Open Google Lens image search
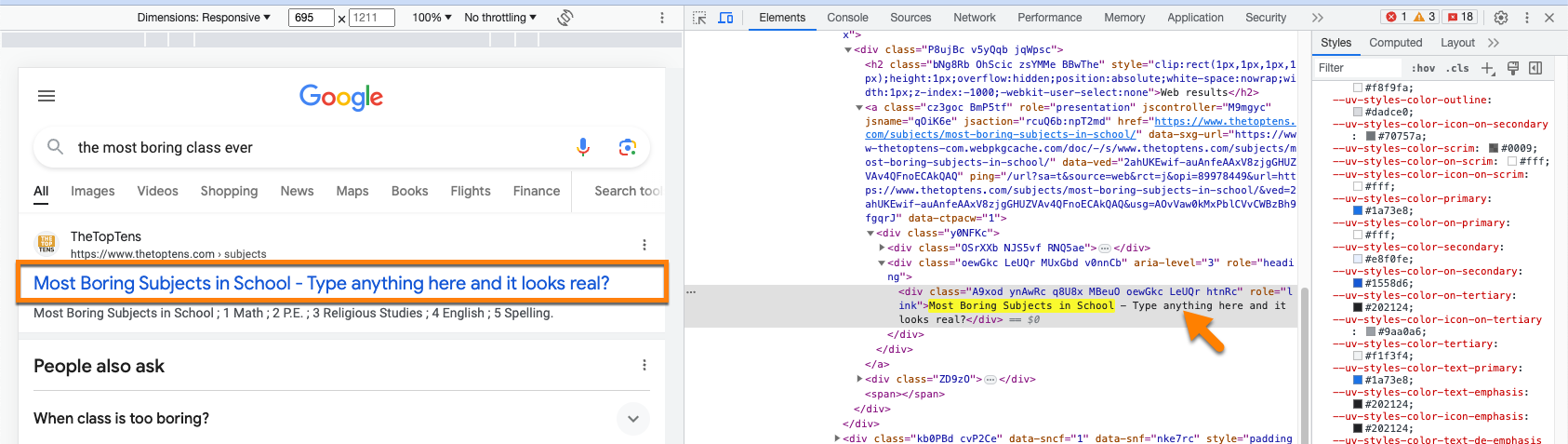This screenshot has height=444, width=1568. (627, 147)
